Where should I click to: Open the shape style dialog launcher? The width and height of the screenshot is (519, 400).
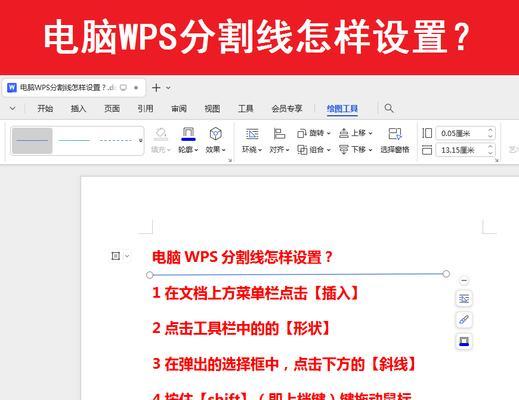tap(230, 160)
